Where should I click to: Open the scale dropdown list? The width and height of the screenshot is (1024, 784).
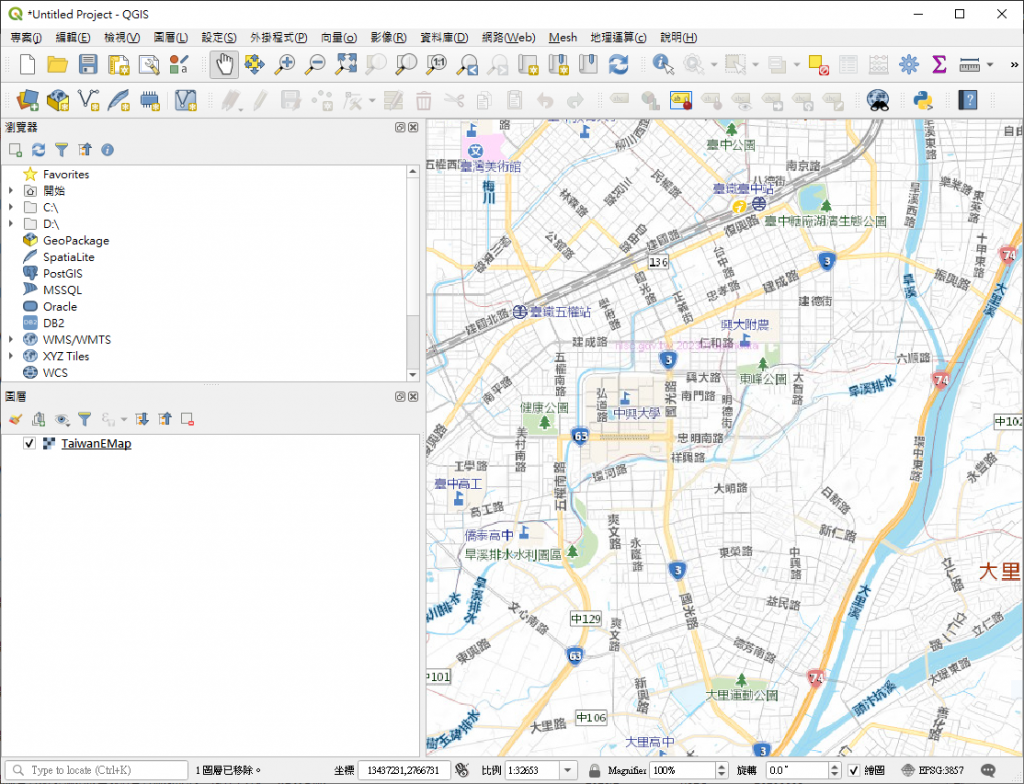point(568,770)
